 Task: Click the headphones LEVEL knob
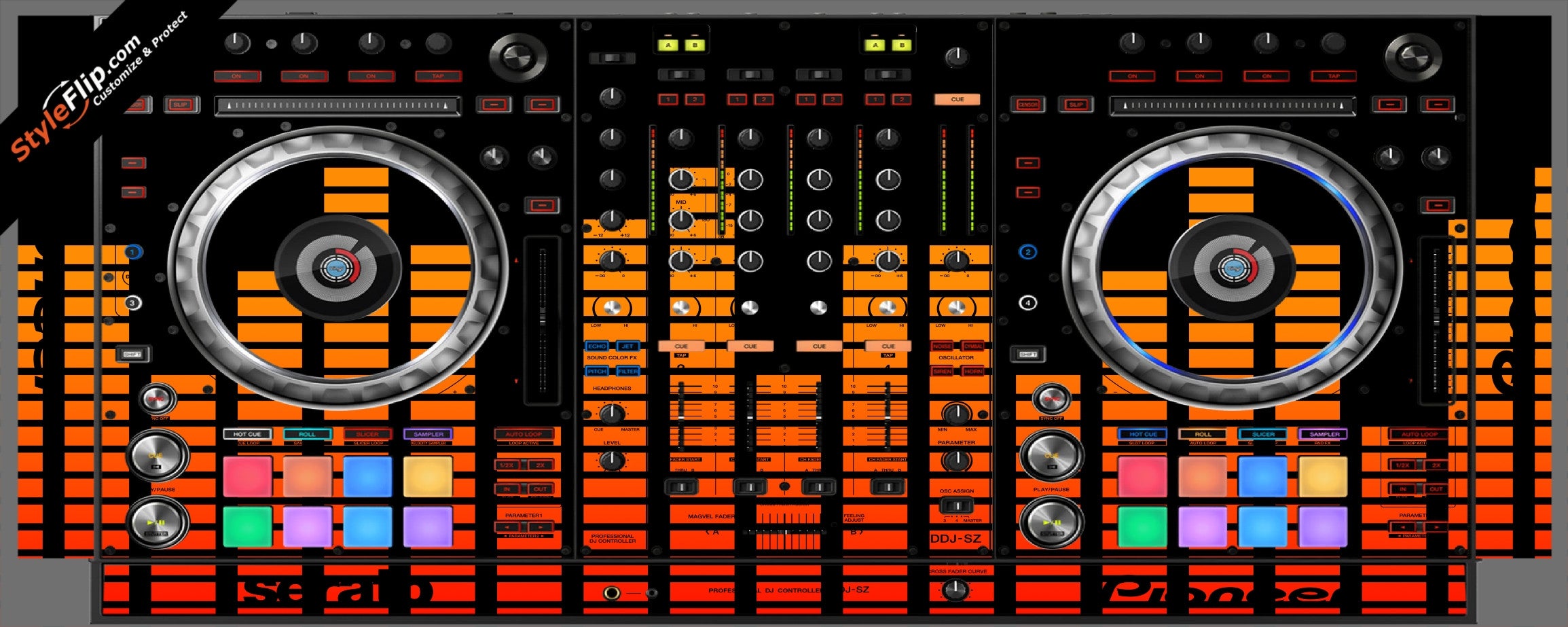(x=612, y=461)
